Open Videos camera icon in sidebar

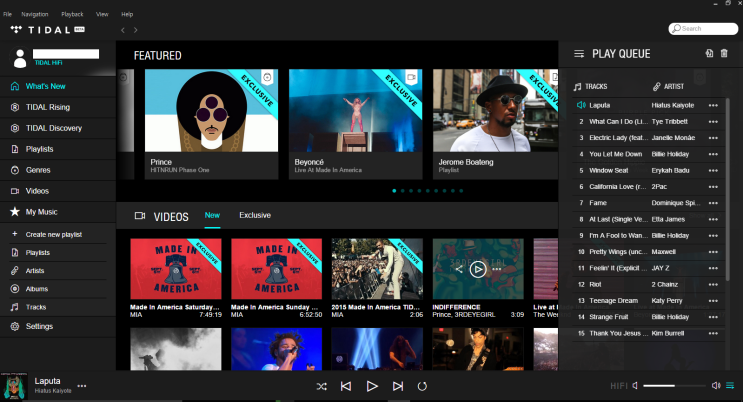[x=15, y=191]
